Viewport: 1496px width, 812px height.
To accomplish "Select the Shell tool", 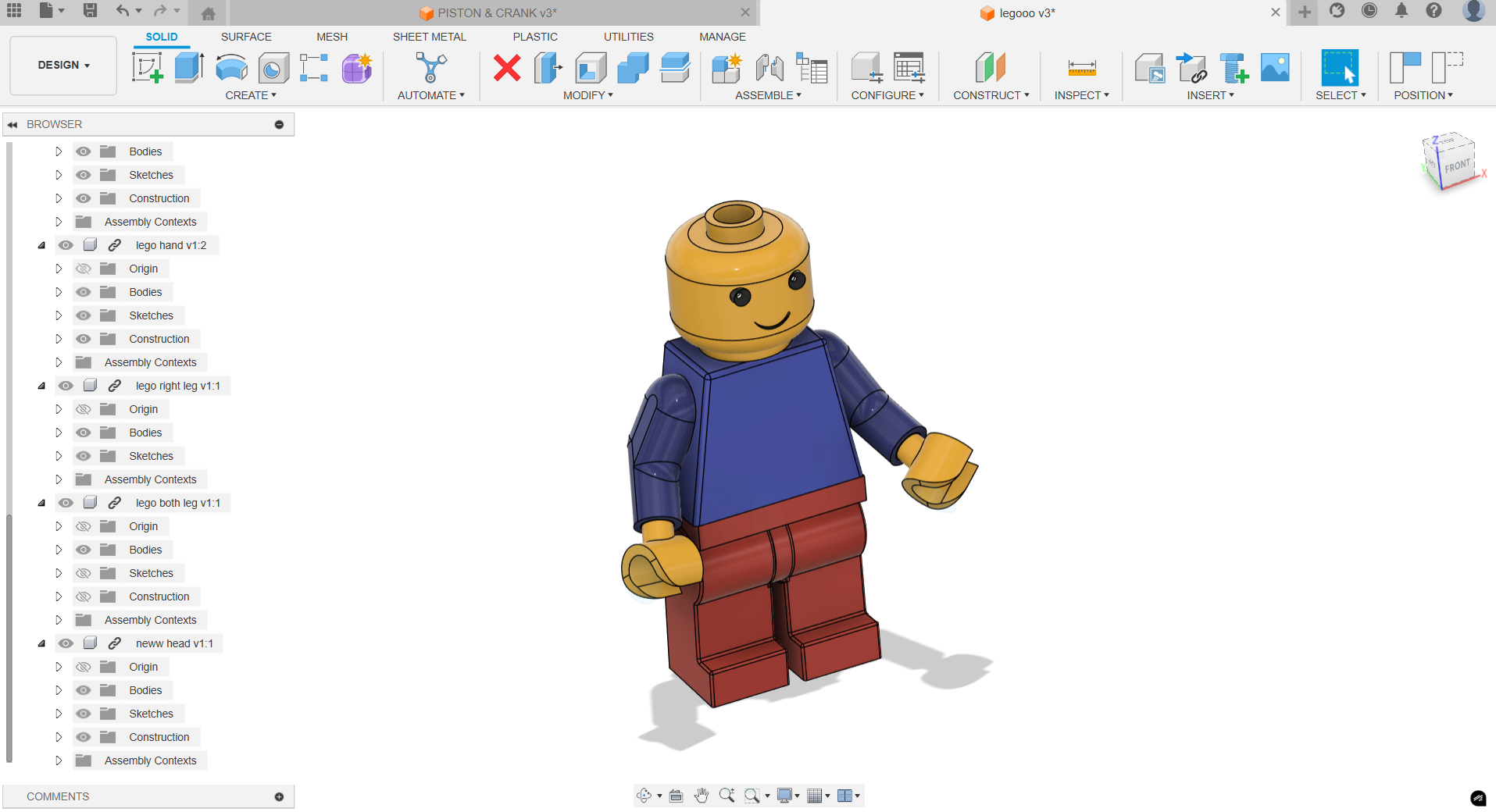I will [x=591, y=68].
